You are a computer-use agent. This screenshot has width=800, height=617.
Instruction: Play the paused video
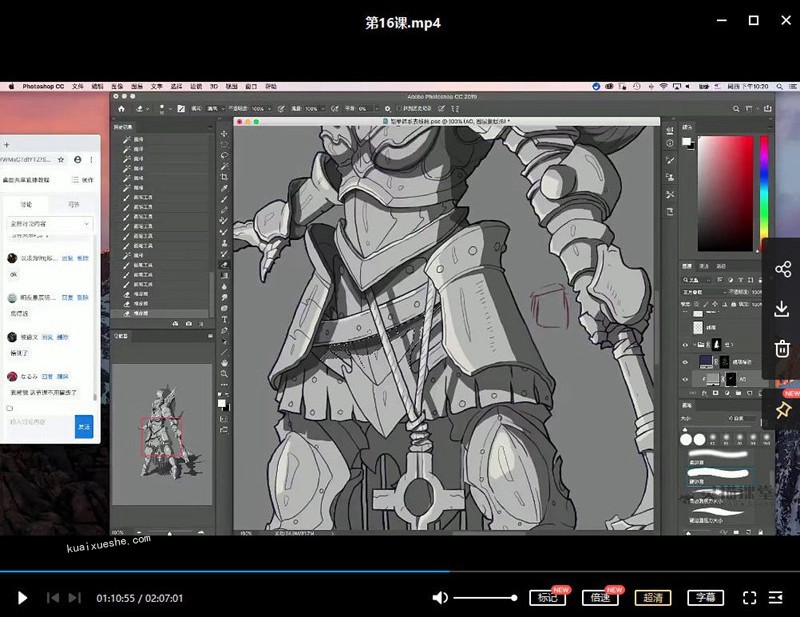23,598
